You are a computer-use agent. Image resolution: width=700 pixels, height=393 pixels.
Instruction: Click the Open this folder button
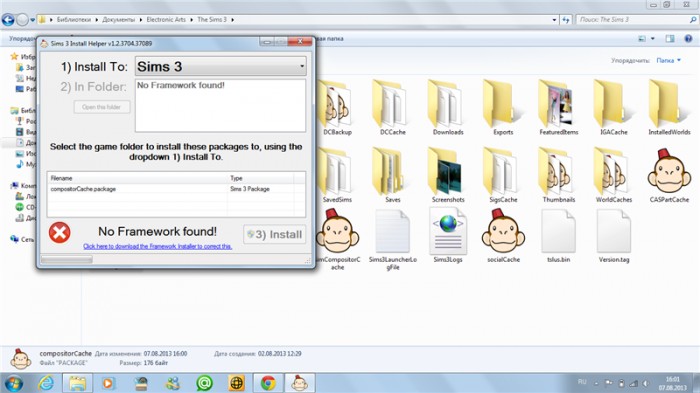(x=102, y=107)
